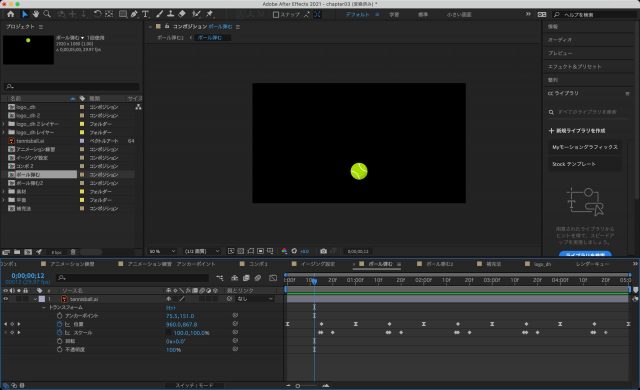Image resolution: width=640 pixels, height=390 pixels.
Task: Open the Render Queue tab
Action: (x=592, y=264)
